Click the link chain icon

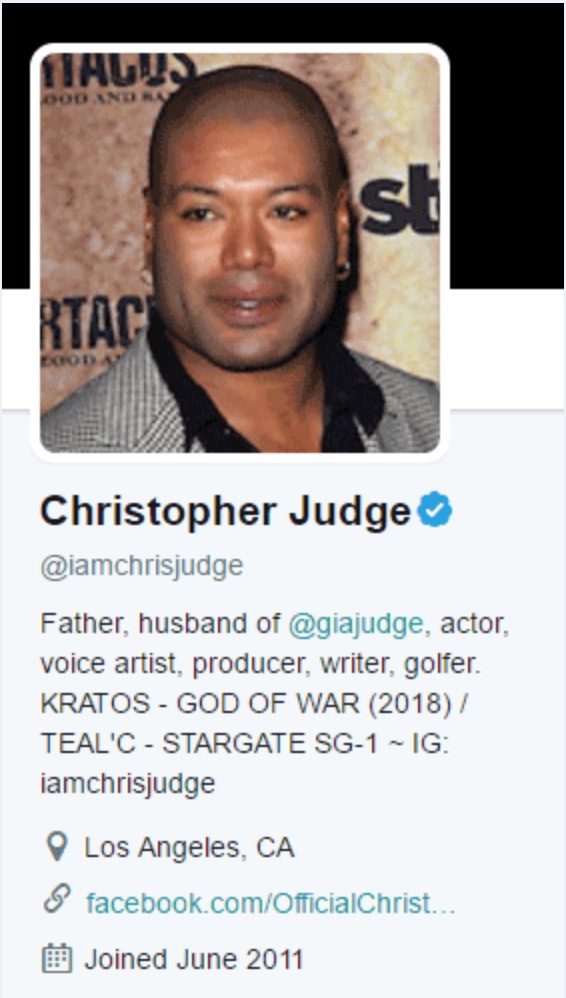[57, 900]
